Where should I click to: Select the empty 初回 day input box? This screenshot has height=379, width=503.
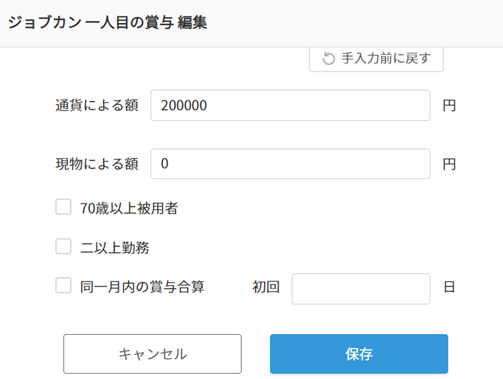tap(361, 289)
